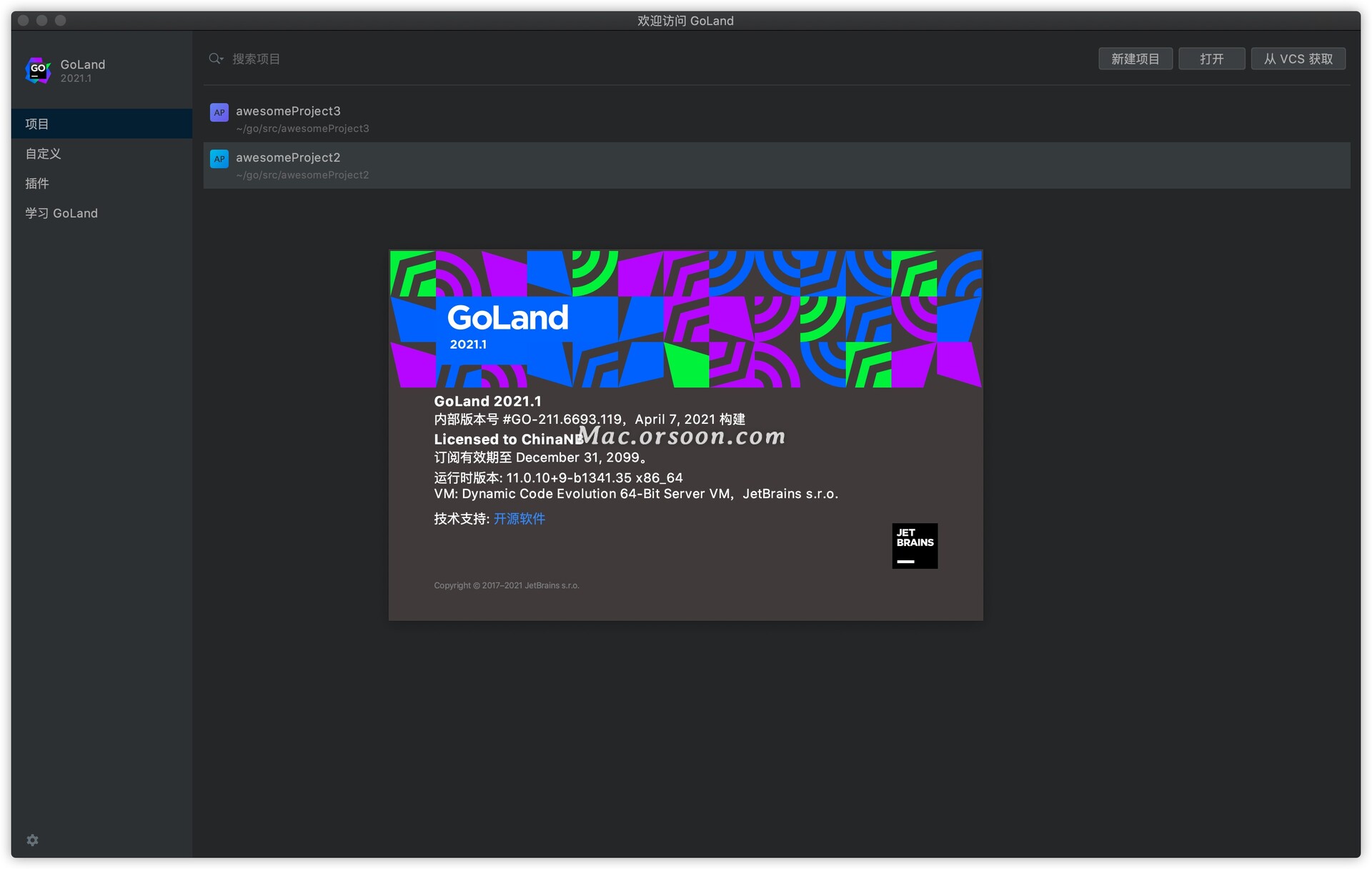Open the awesomeProject3 project entry

[777, 119]
